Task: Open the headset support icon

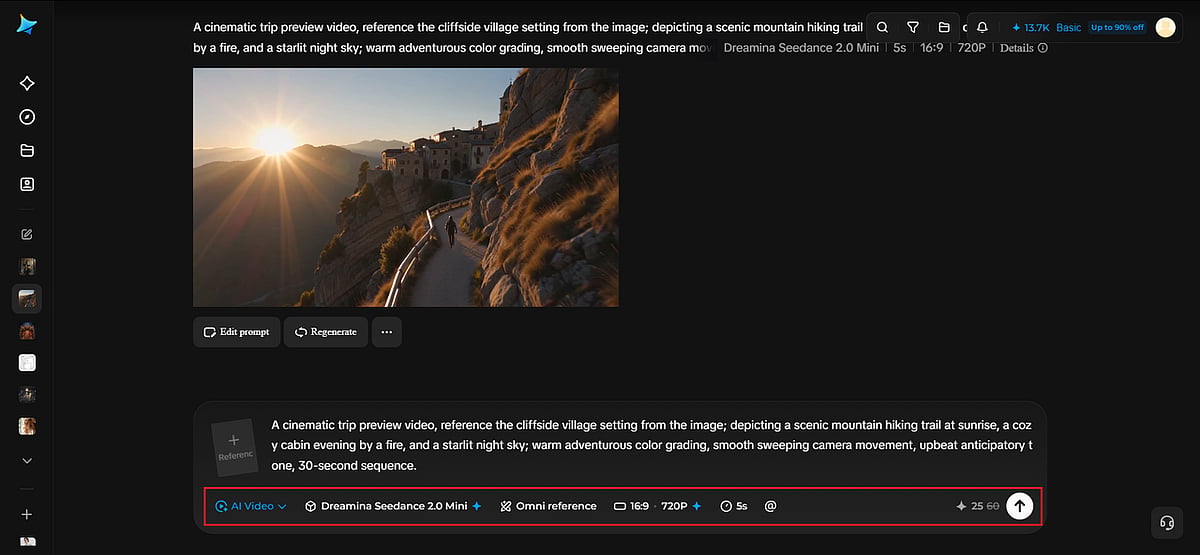Action: click(x=1166, y=522)
